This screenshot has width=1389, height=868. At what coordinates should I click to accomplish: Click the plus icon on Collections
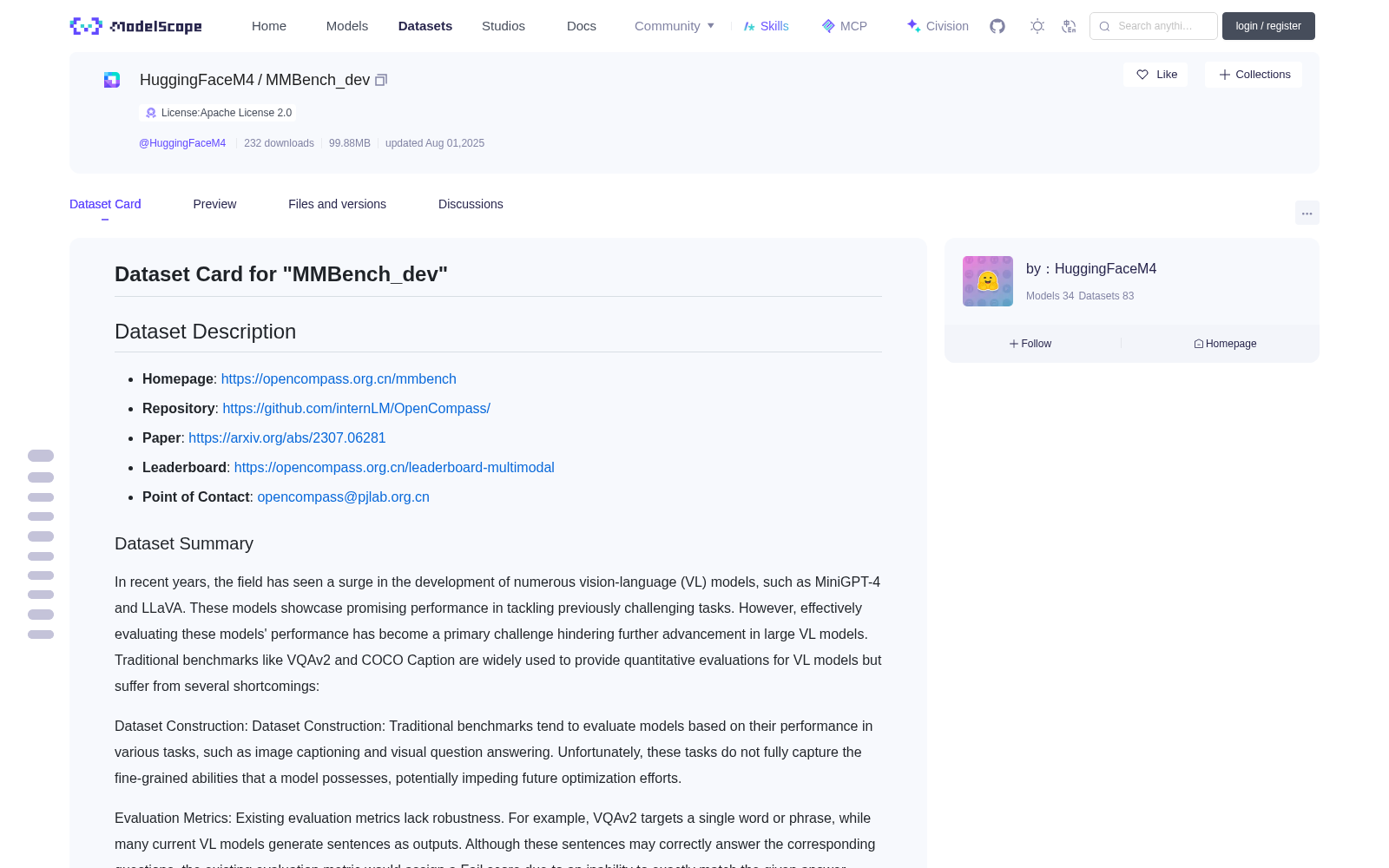[x=1225, y=75]
